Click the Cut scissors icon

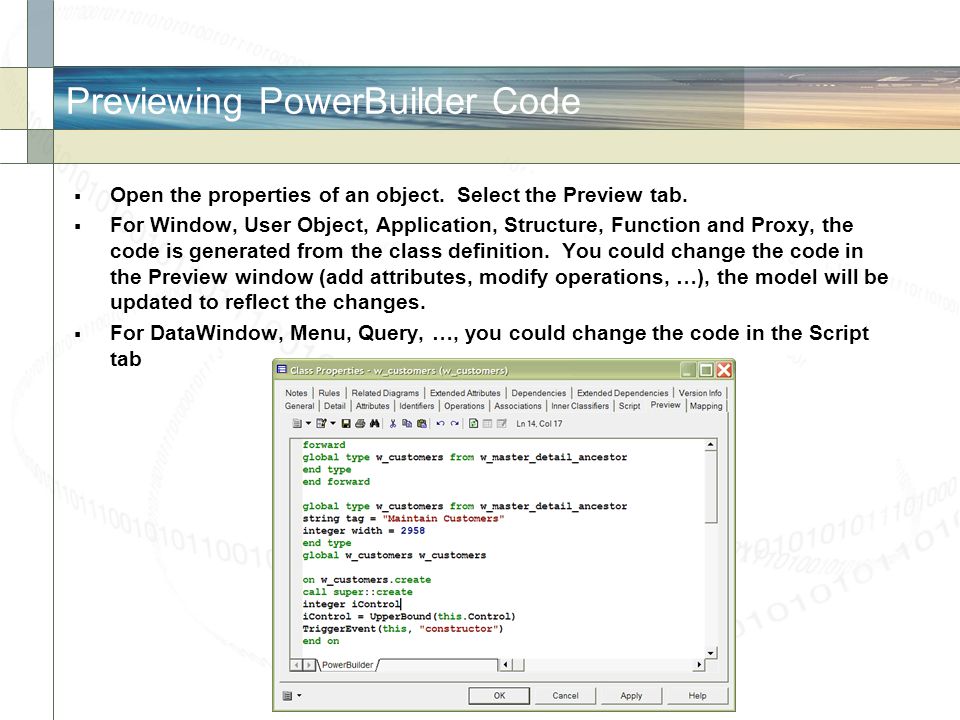pos(392,423)
